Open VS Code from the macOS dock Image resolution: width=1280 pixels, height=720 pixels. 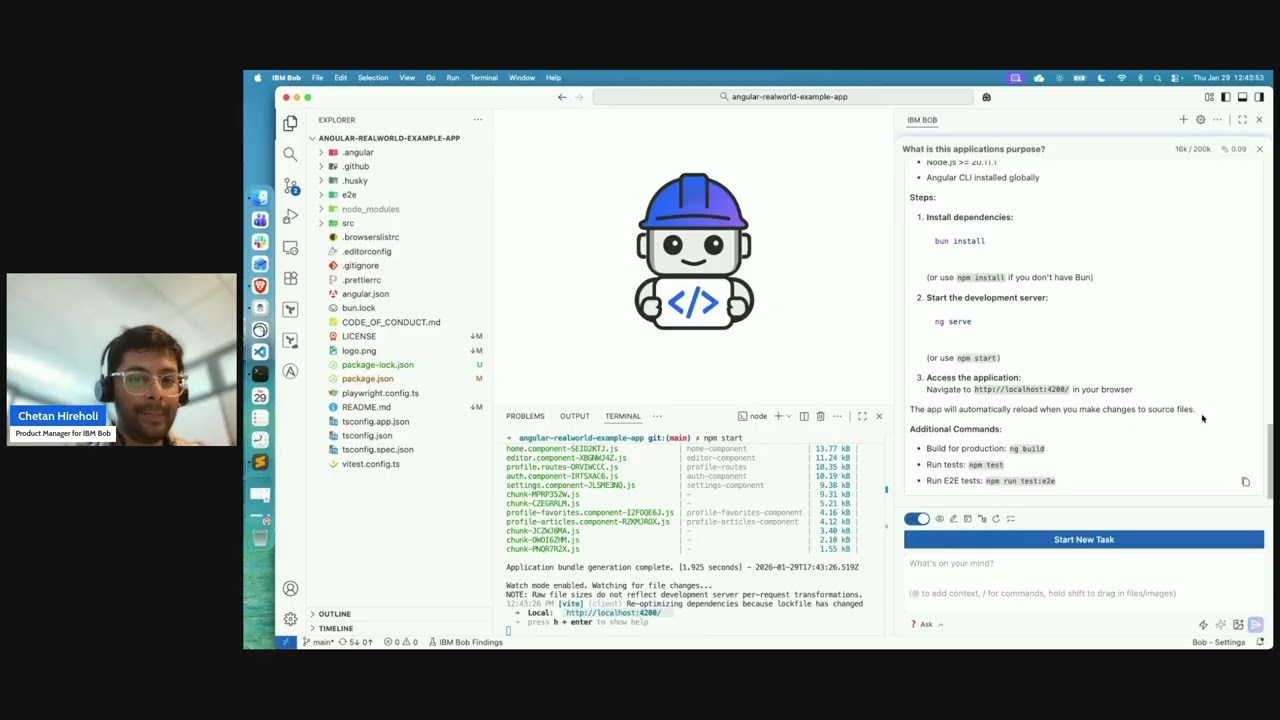coord(260,352)
